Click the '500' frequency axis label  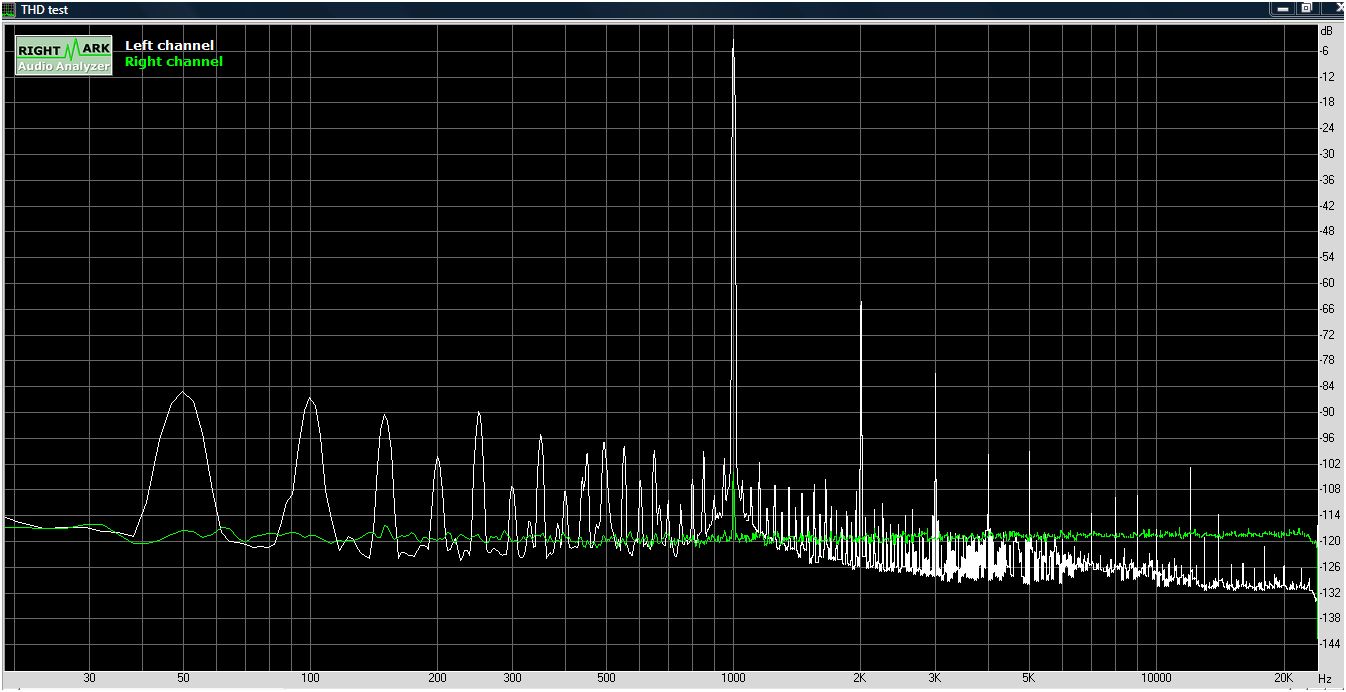tap(606, 678)
